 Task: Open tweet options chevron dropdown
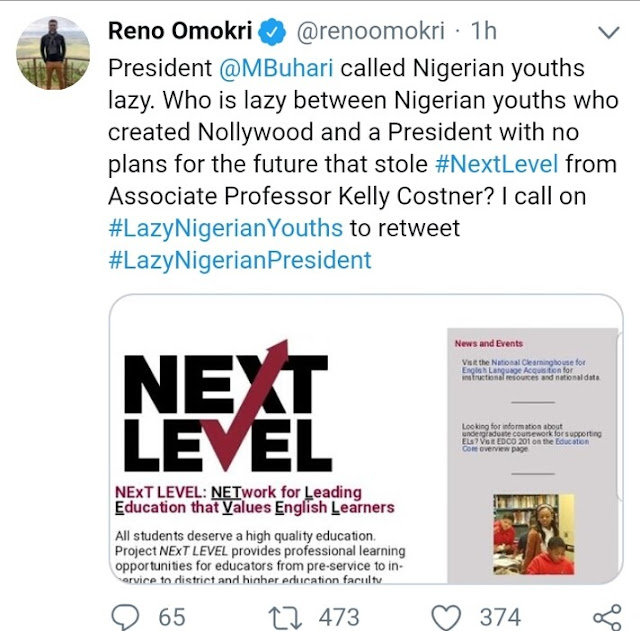[x=607, y=35]
